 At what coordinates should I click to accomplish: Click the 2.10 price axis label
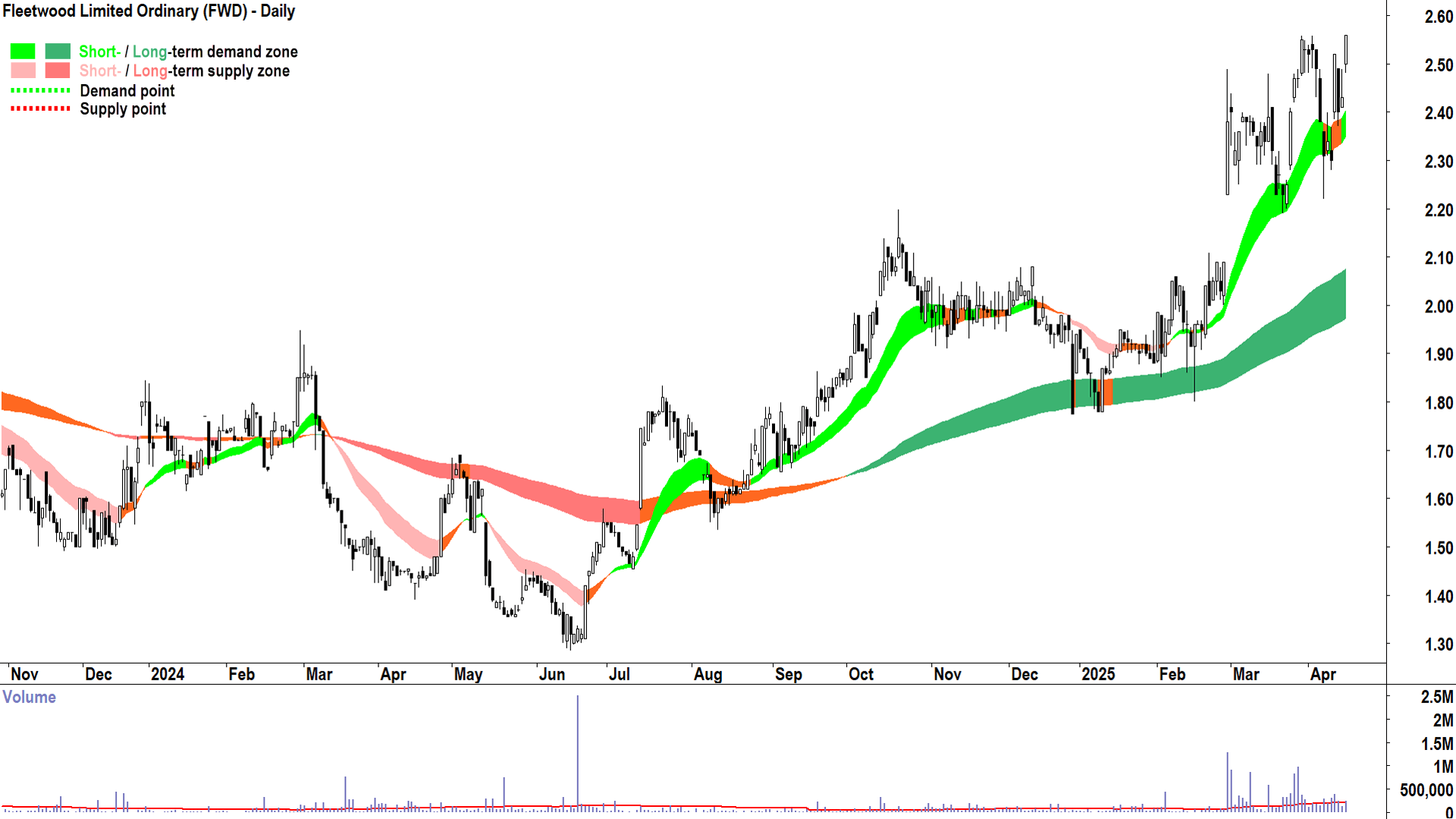(x=1439, y=258)
